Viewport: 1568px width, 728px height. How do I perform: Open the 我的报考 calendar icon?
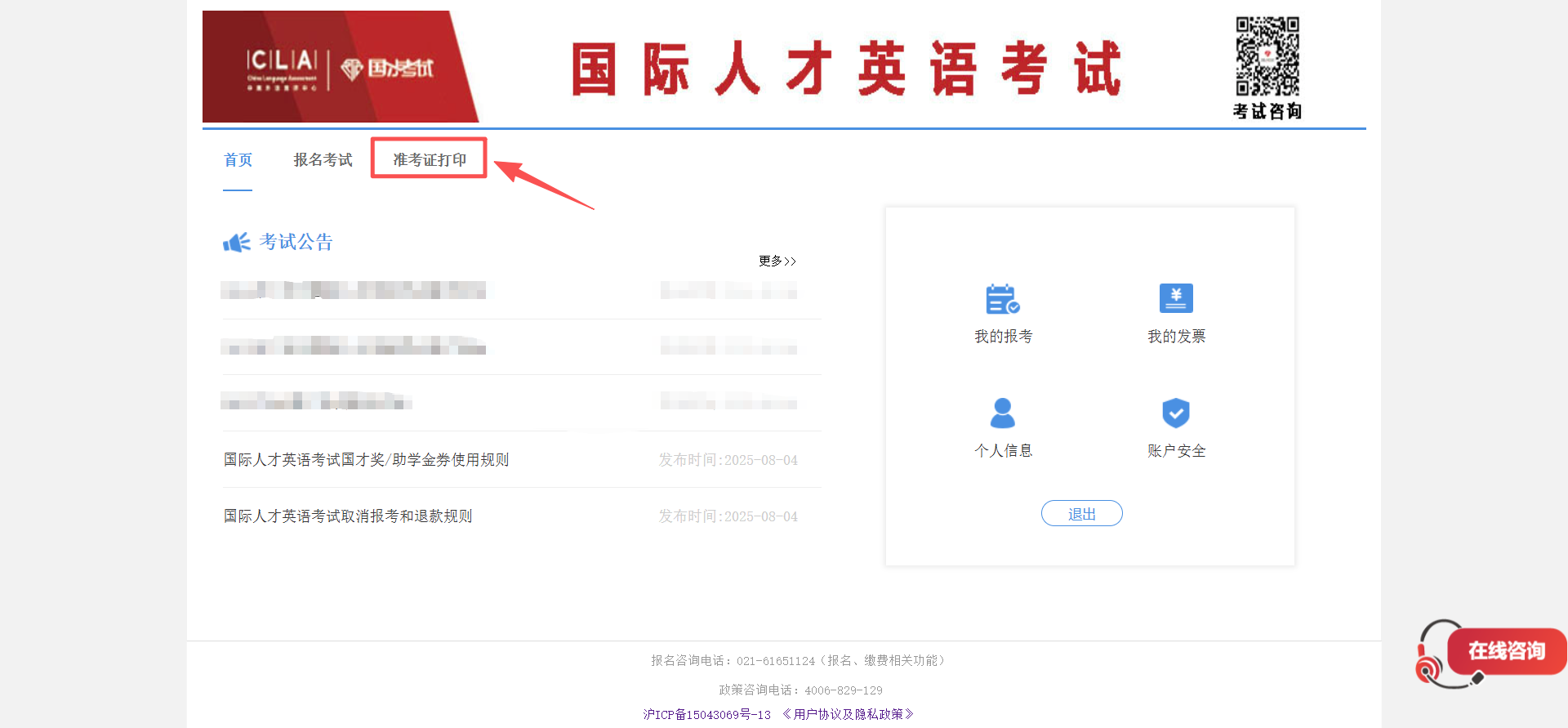tap(1003, 299)
